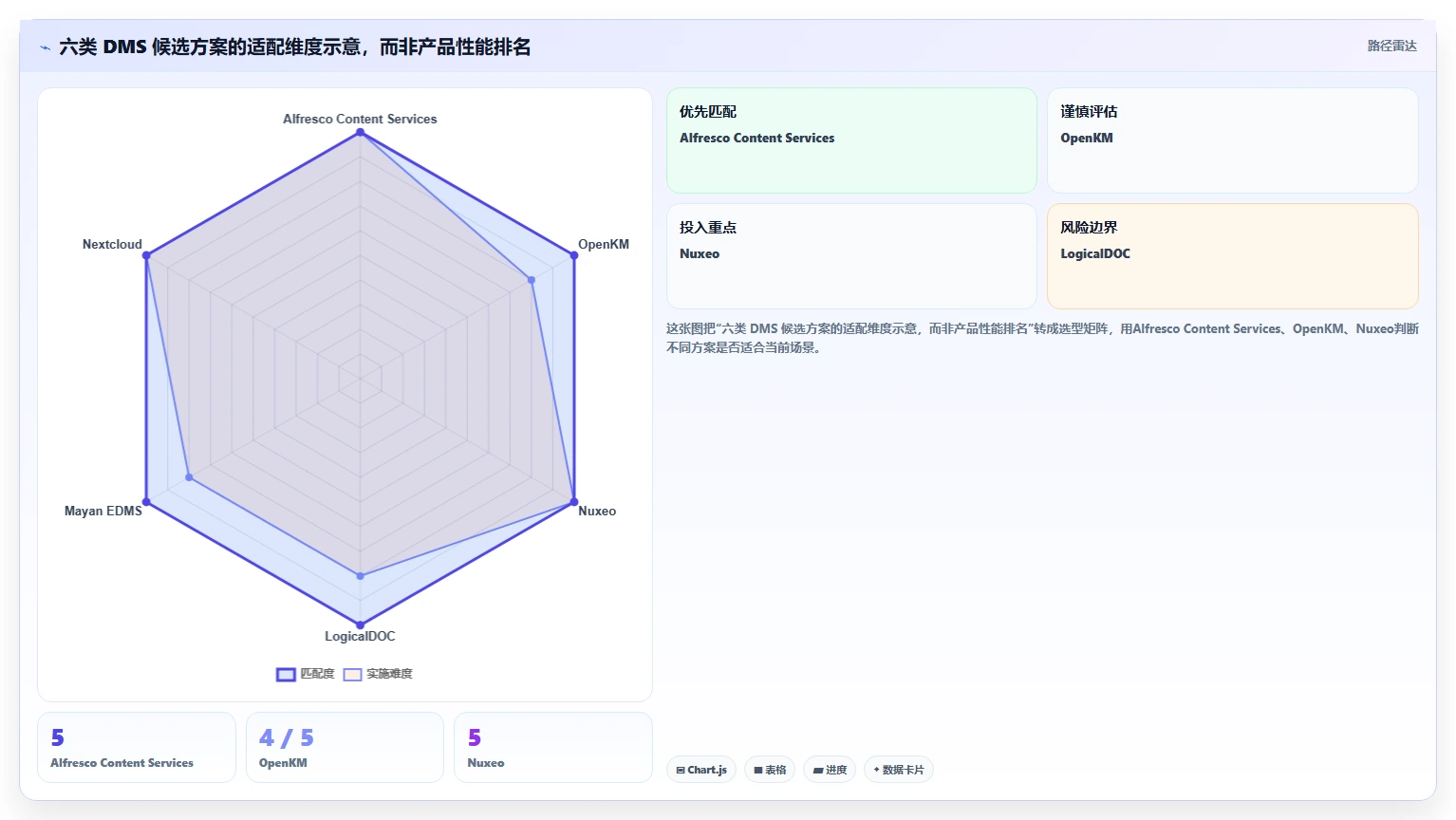
Task: Click the 实施难度 data point near LogicalDOC
Action: point(360,576)
